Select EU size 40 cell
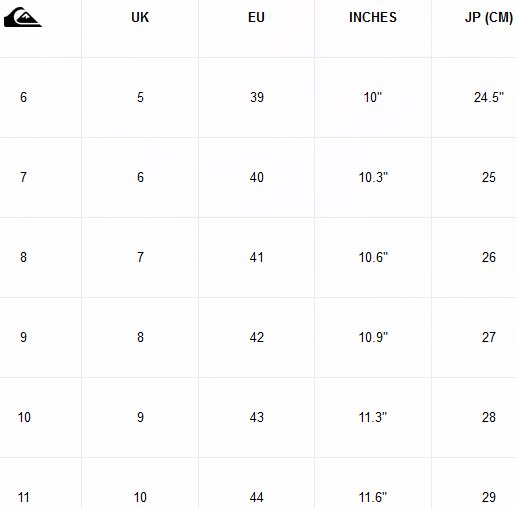Viewport: 516px width, 509px height. coord(257,177)
